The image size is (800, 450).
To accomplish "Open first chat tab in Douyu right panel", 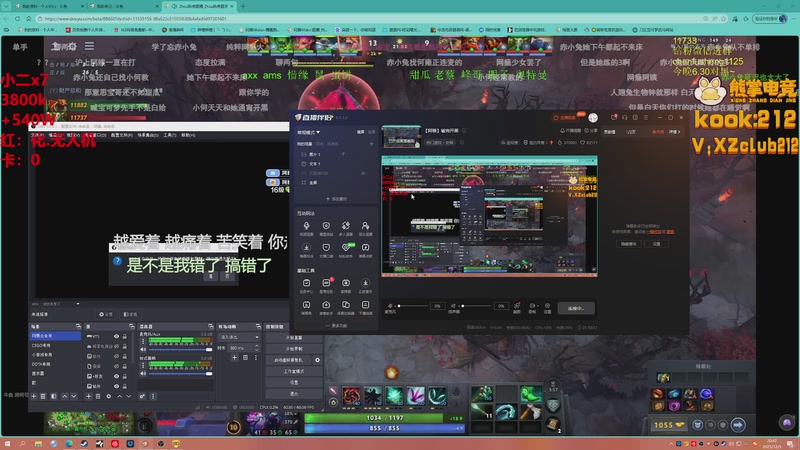I will pyautogui.click(x=609, y=132).
